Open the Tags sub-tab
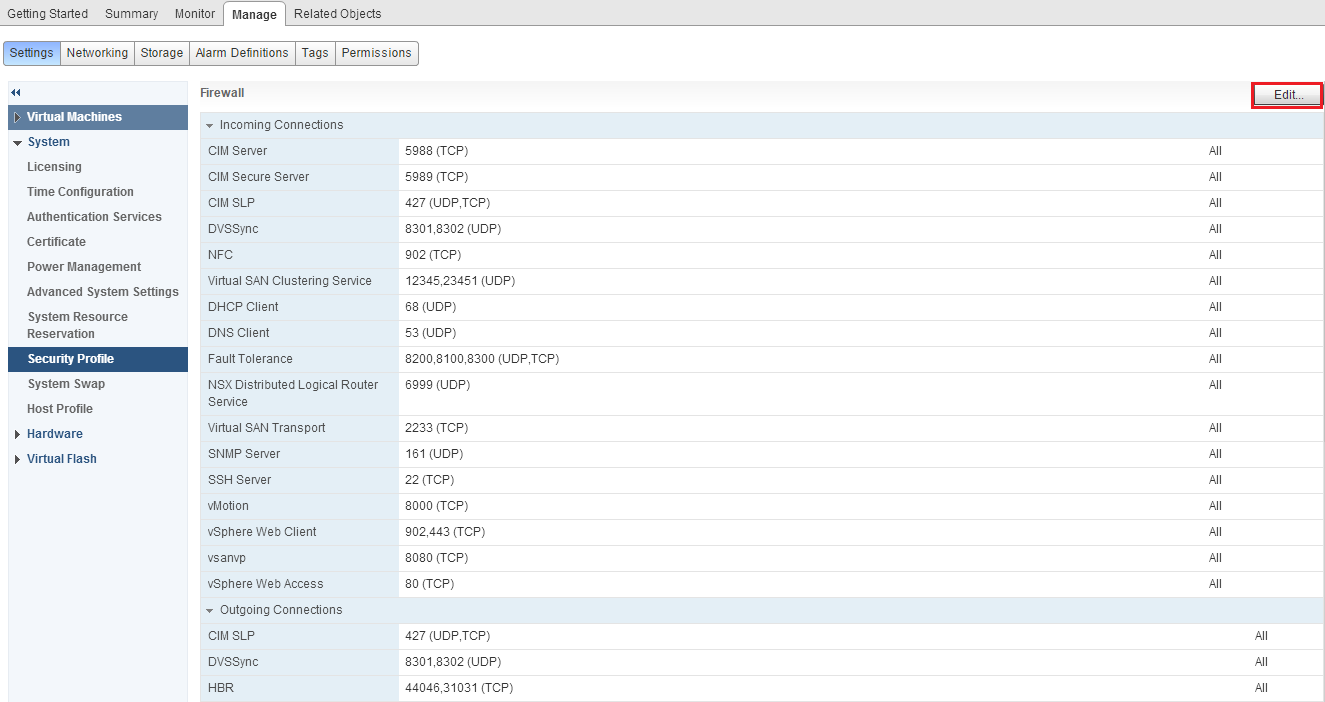1325x702 pixels. coord(315,53)
